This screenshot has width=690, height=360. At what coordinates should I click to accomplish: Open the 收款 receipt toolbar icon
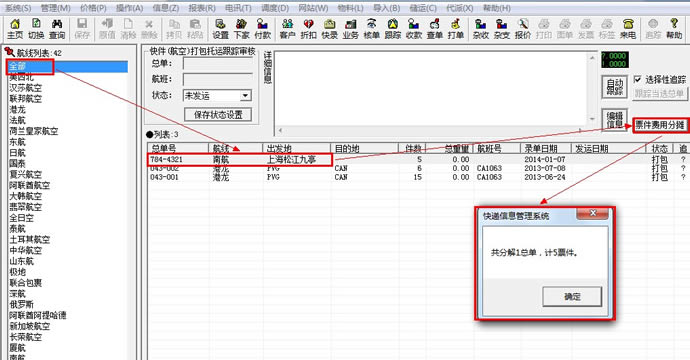point(414,29)
